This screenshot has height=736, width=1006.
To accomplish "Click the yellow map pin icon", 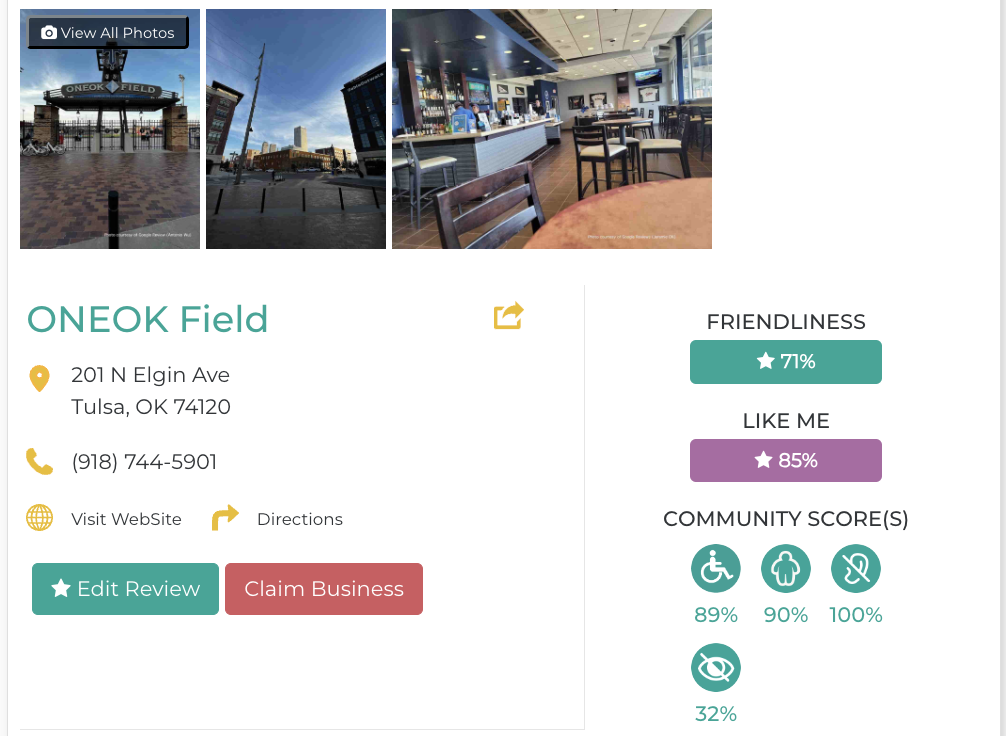I will point(40,379).
